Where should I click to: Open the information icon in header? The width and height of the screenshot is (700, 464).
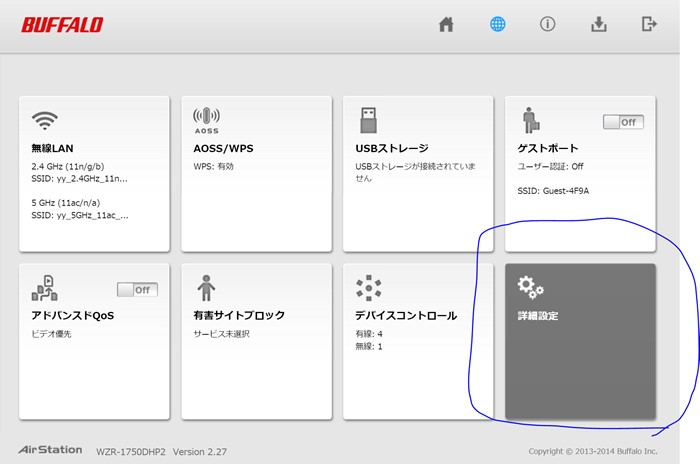pyautogui.click(x=548, y=24)
